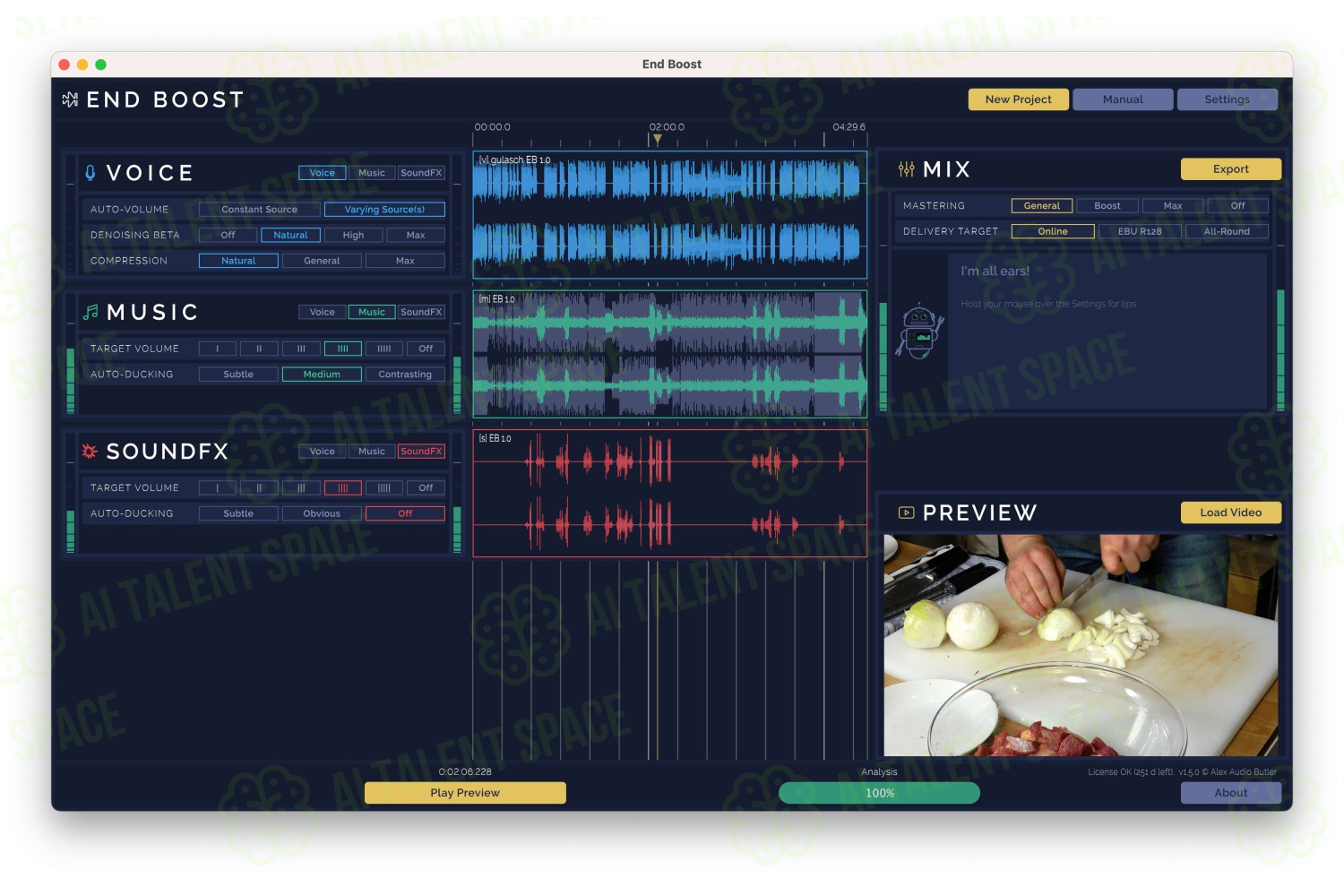Click the green music waveform track
The width and height of the screenshot is (1344, 896).
pyautogui.click(x=669, y=354)
